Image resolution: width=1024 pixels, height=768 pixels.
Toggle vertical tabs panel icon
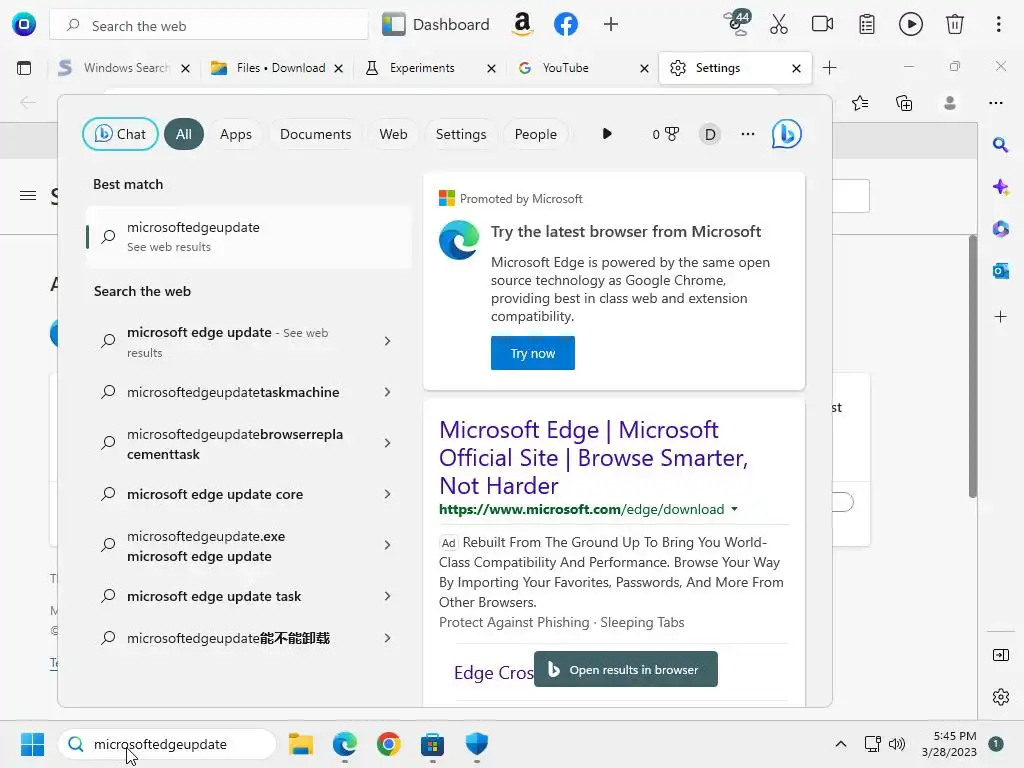click(x=24, y=68)
